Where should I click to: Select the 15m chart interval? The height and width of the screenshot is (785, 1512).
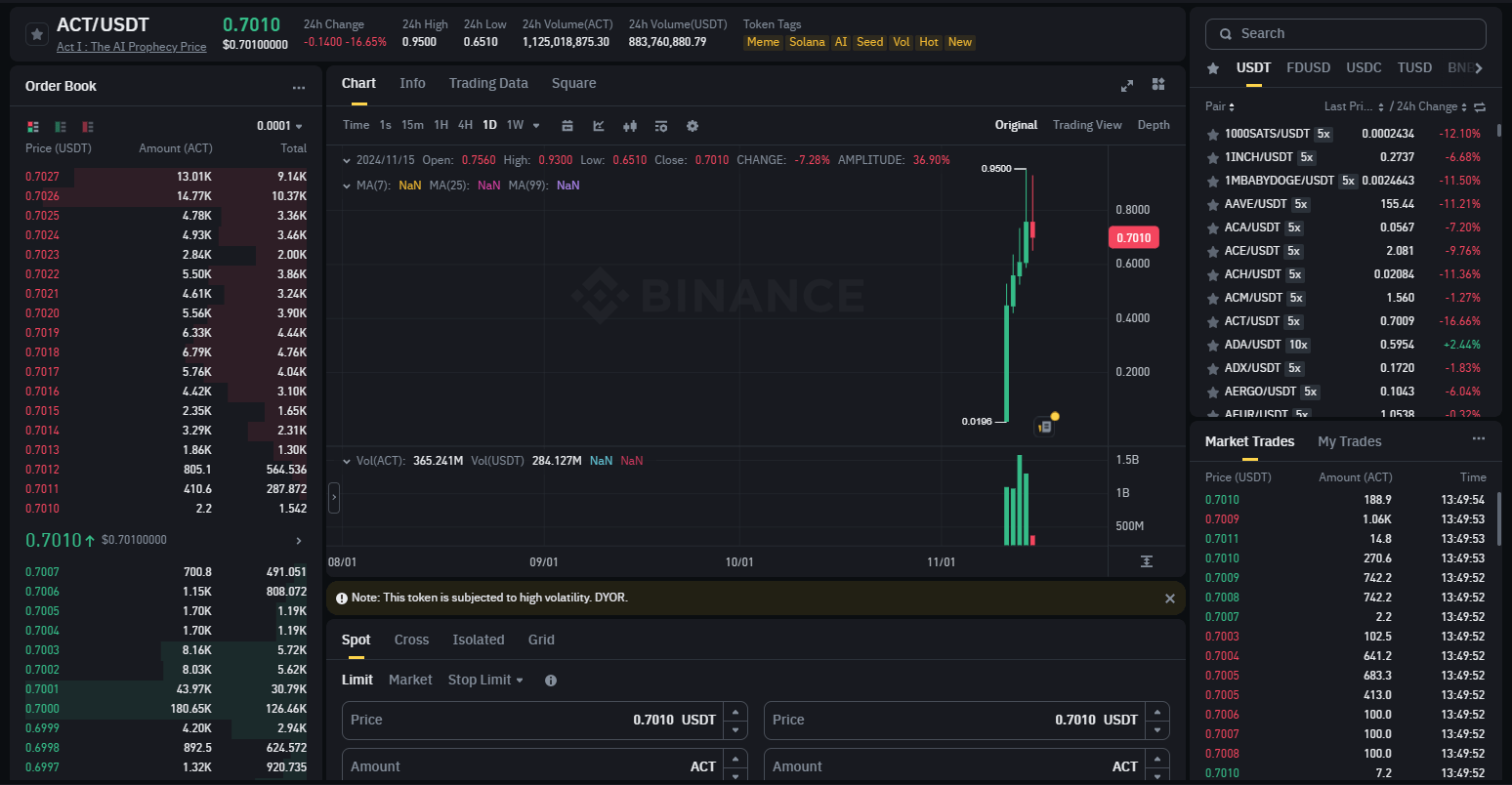[412, 125]
